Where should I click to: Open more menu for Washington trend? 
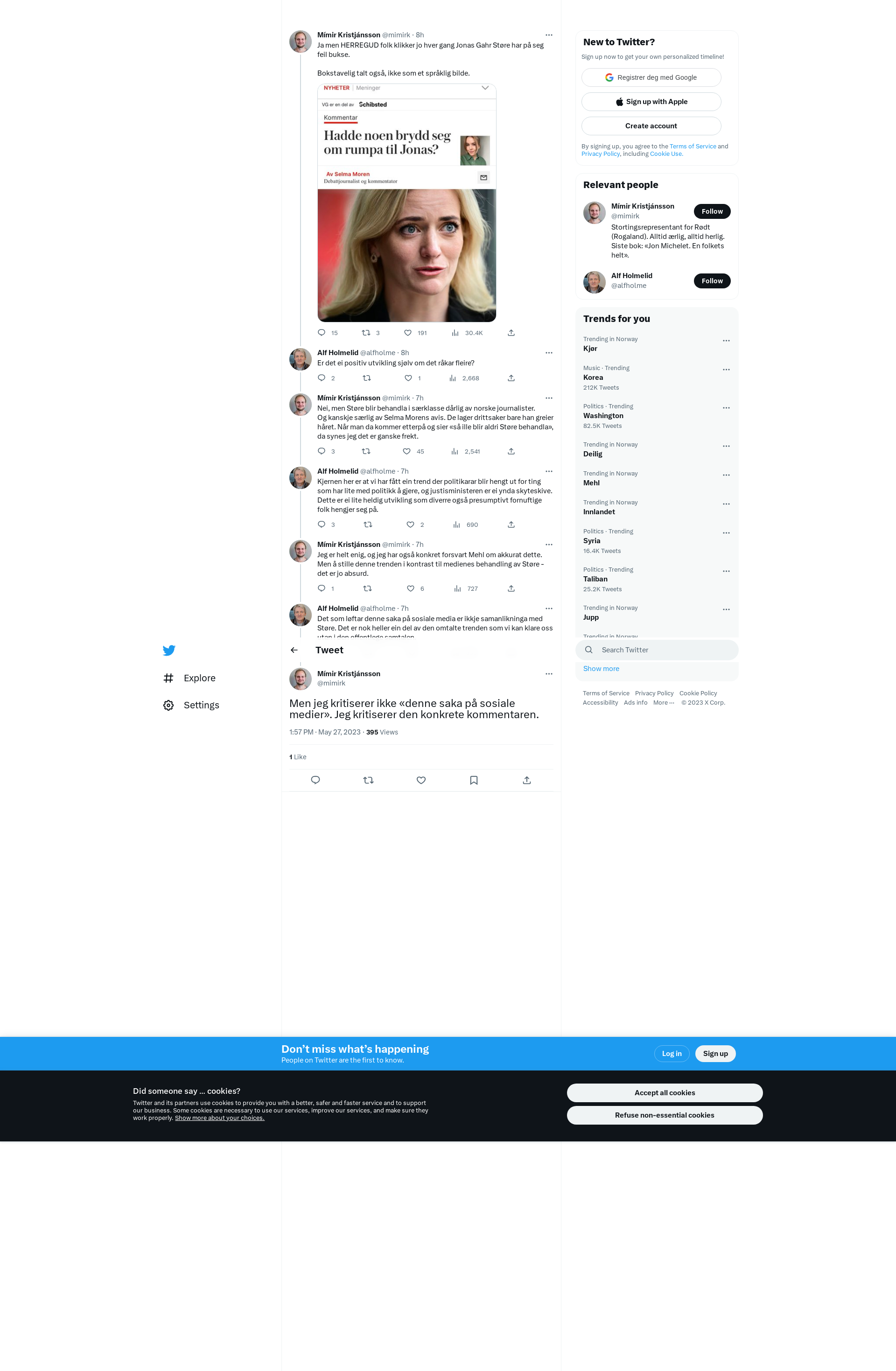726,408
